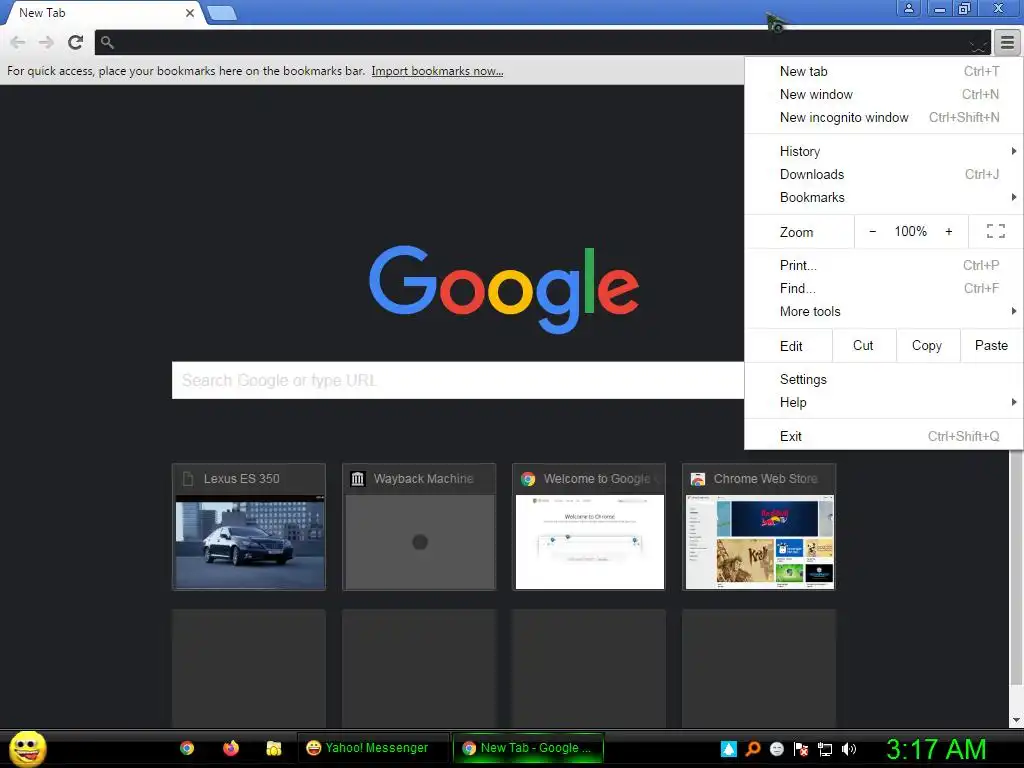
Task: Click the Import bookmarks now link
Action: 437,71
